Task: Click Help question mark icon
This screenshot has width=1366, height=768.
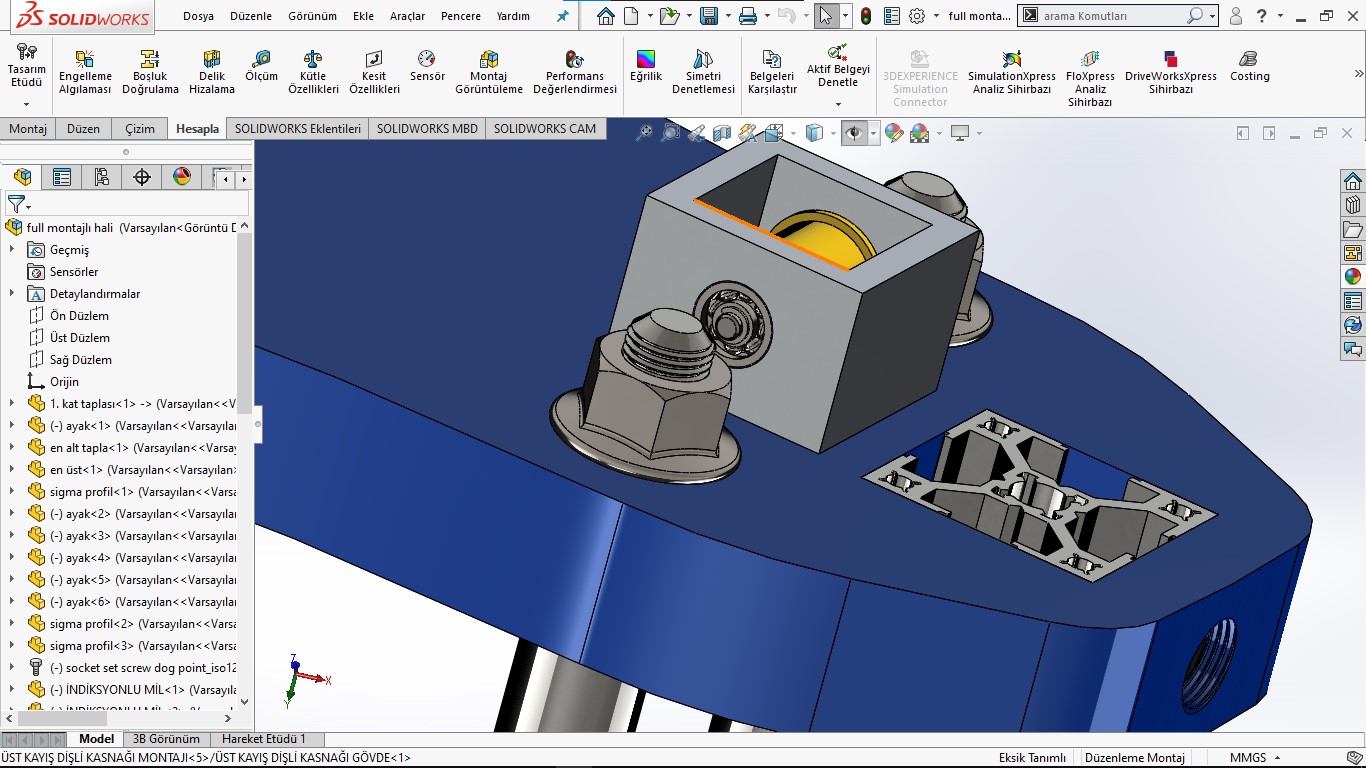Action: [x=1262, y=16]
